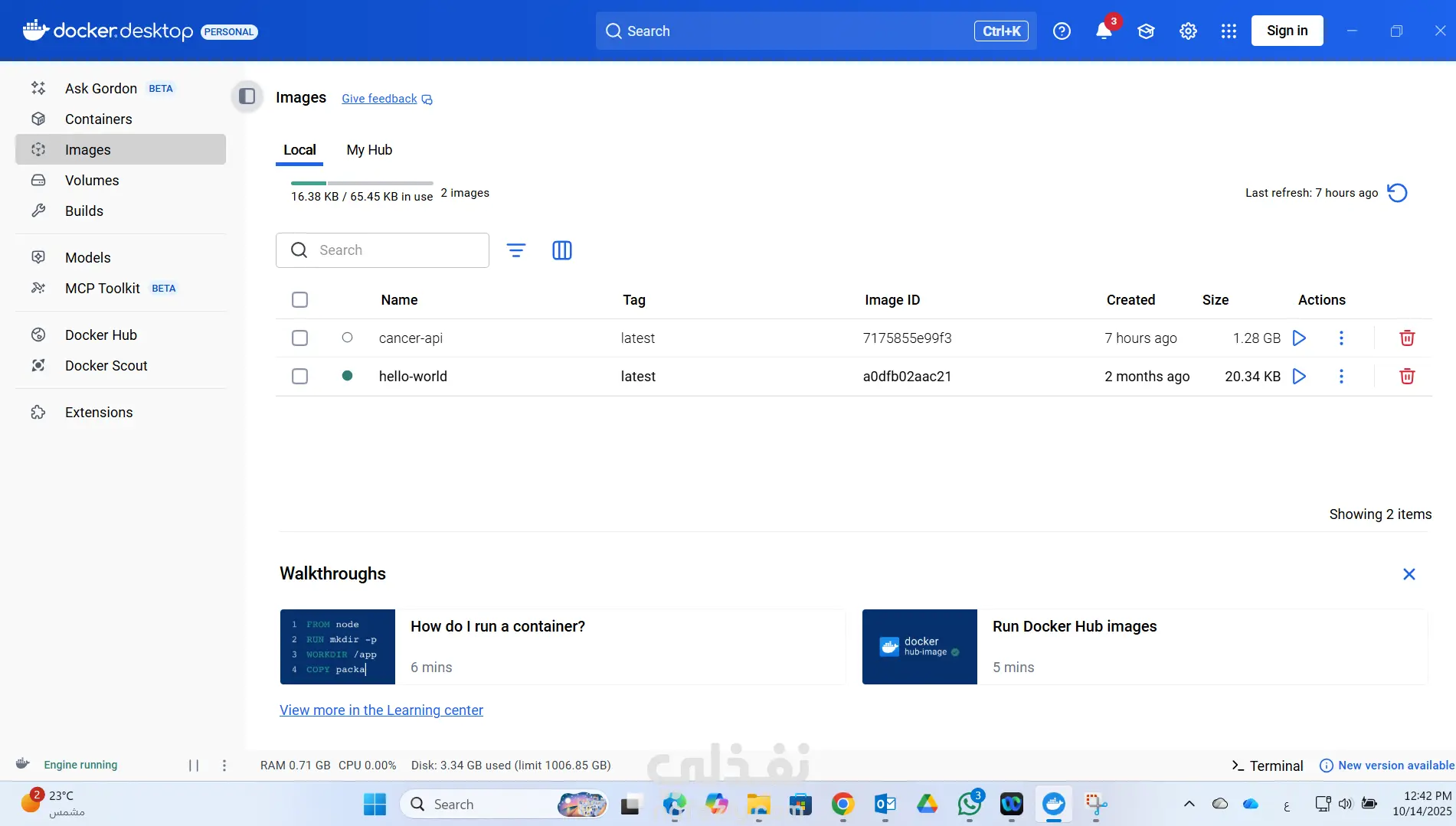Open the Windows Start menu
The height and width of the screenshot is (826, 1456).
point(375,805)
